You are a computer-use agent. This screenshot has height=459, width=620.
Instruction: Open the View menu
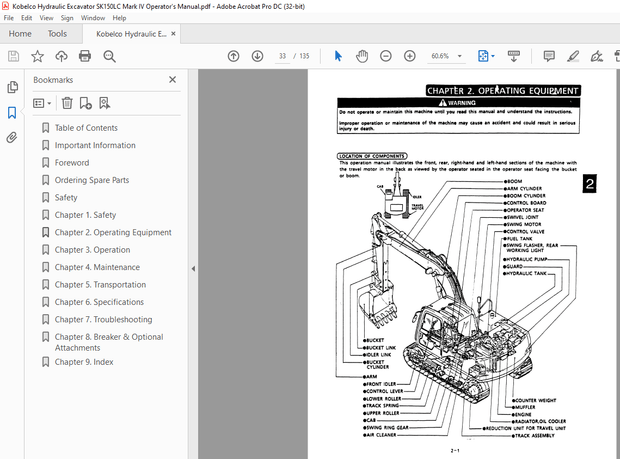[46, 18]
